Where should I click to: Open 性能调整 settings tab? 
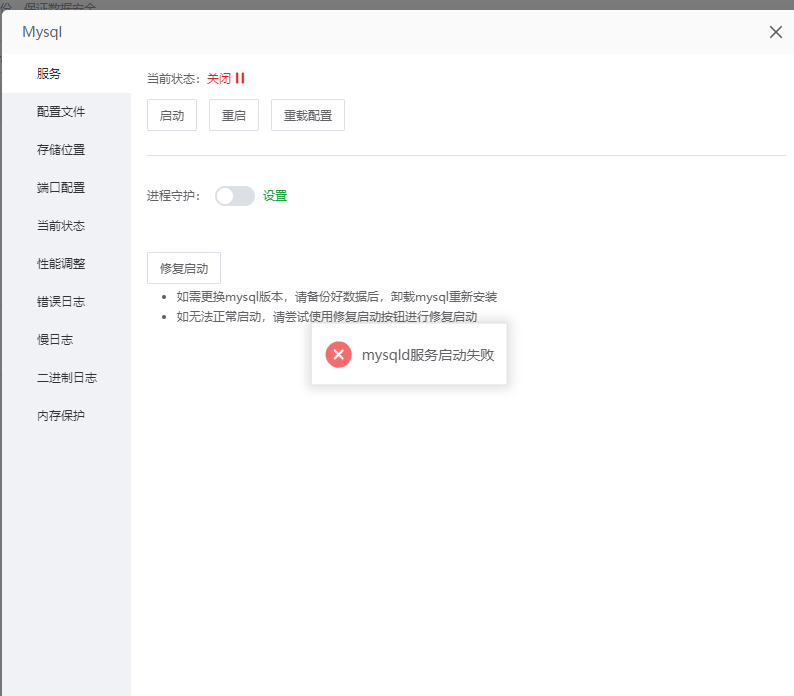coord(66,263)
